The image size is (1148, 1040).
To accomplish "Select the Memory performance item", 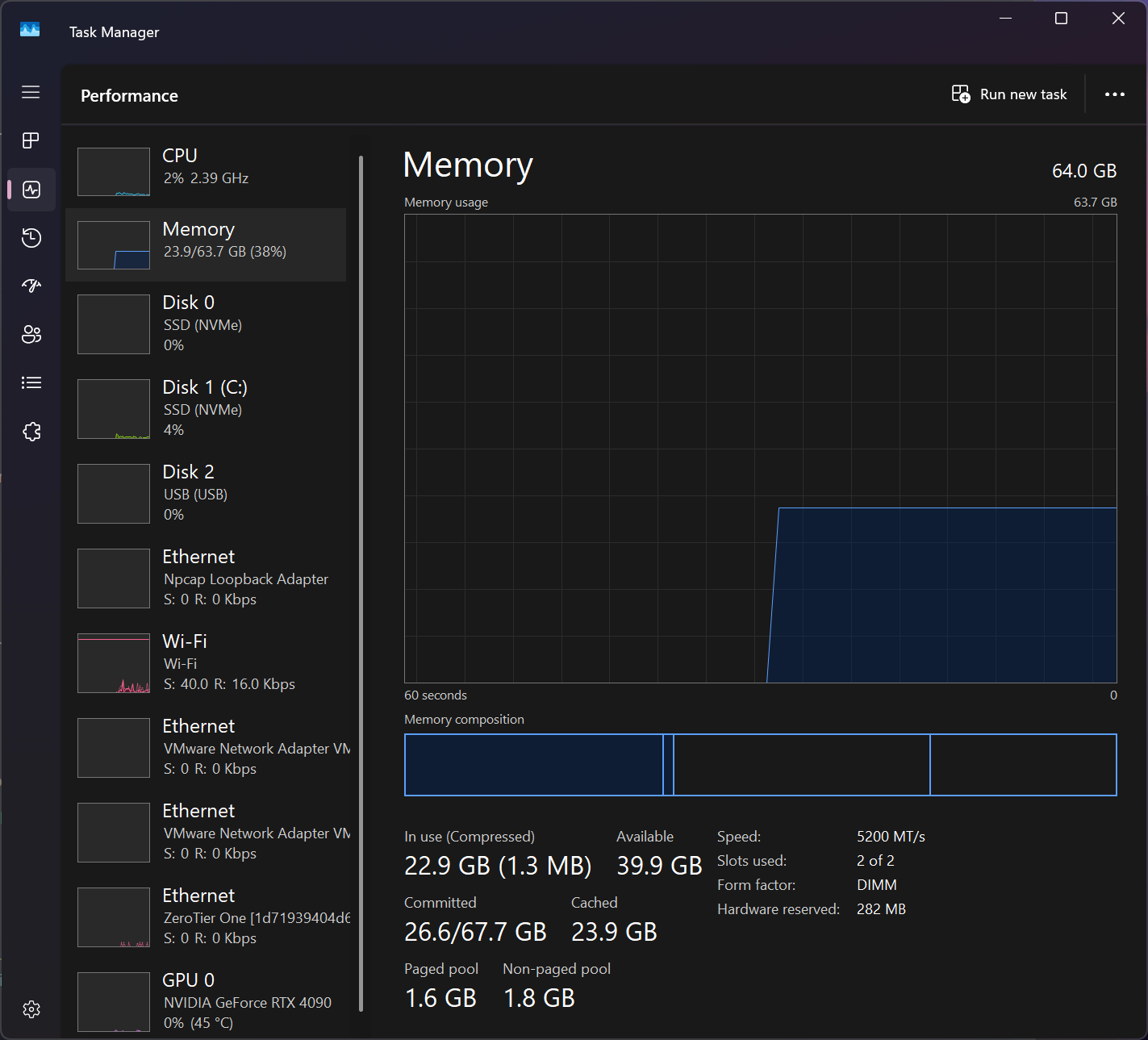I will coord(206,244).
